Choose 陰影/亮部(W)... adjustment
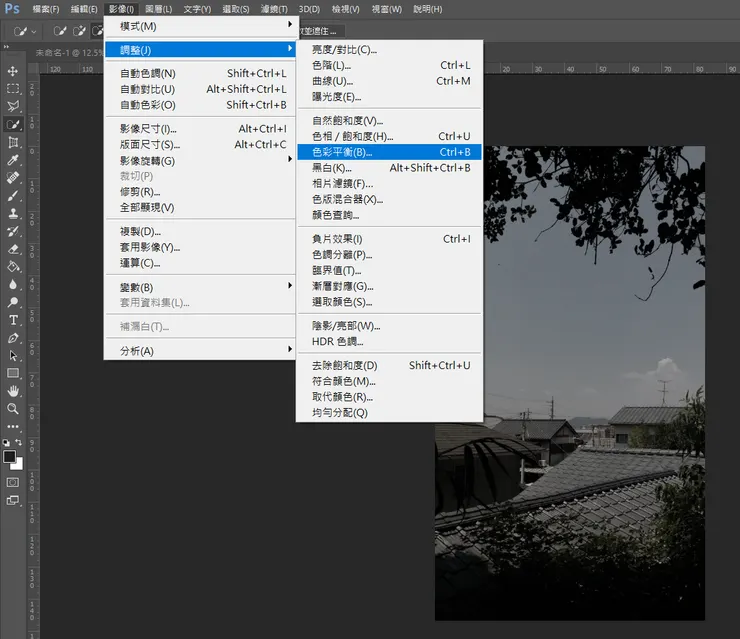740x639 pixels. click(x=389, y=326)
